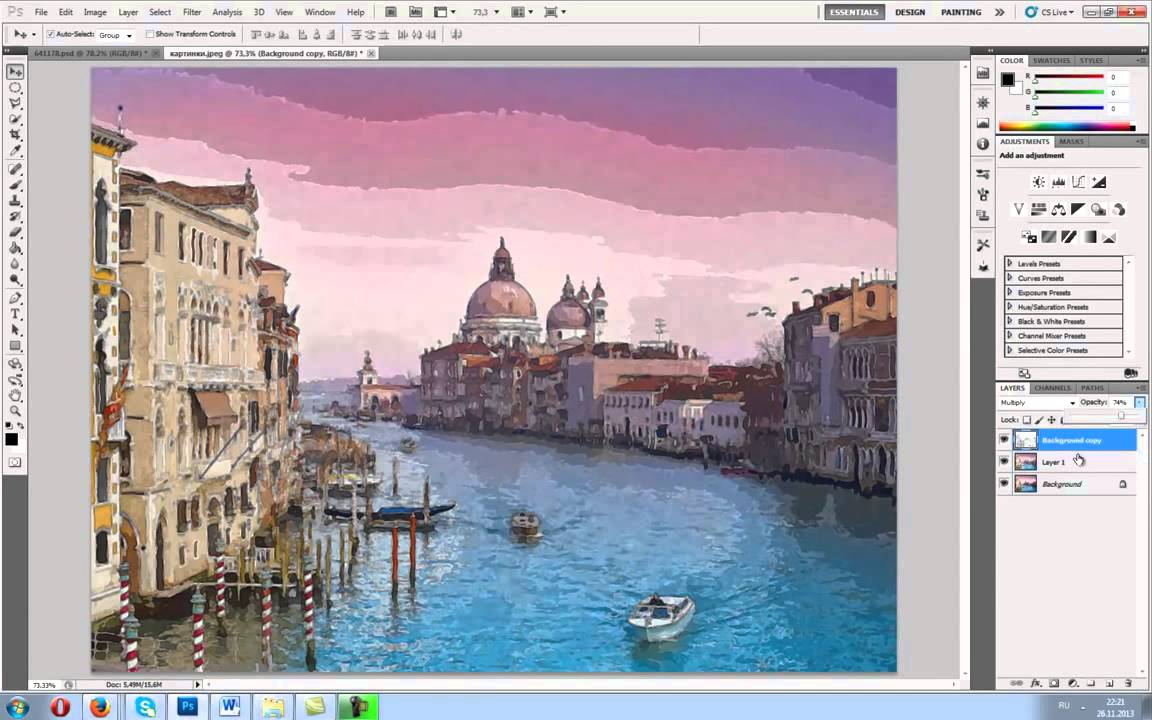This screenshot has width=1152, height=720.
Task: Open the Multiply blend mode dropdown
Action: [x=1037, y=403]
